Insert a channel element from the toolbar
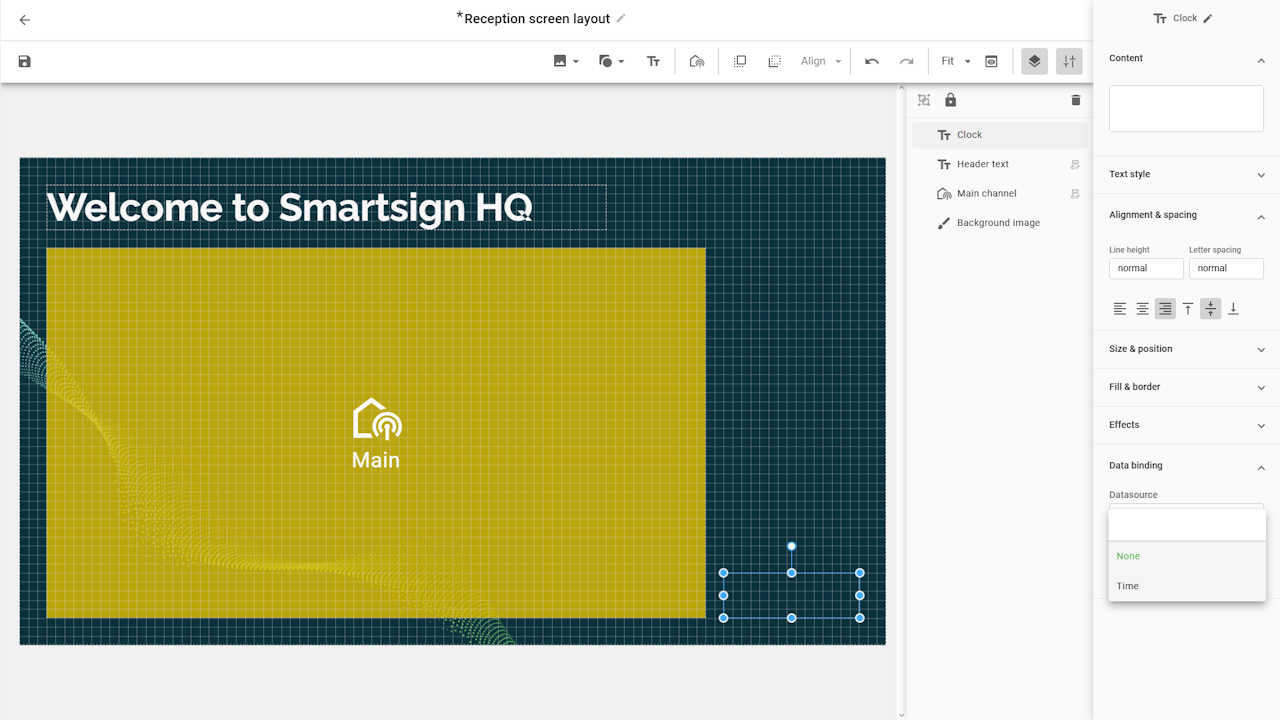This screenshot has height=720, width=1280. click(x=697, y=62)
